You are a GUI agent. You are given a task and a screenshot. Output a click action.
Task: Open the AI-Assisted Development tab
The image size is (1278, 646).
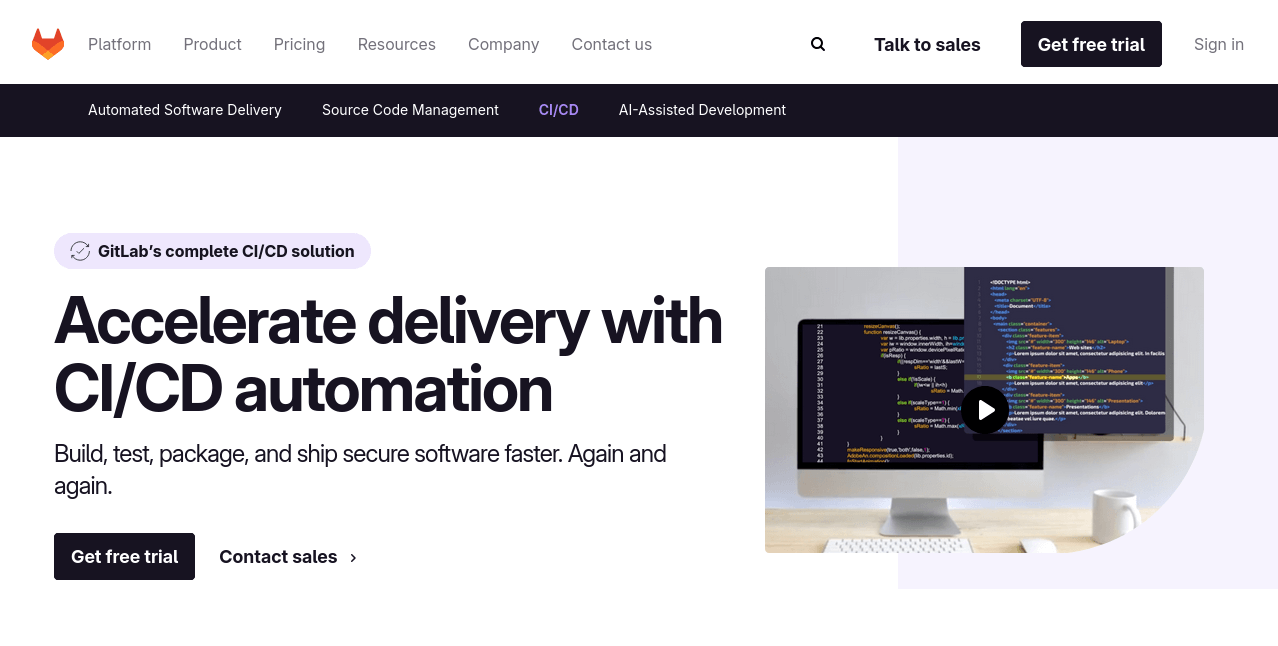702,110
